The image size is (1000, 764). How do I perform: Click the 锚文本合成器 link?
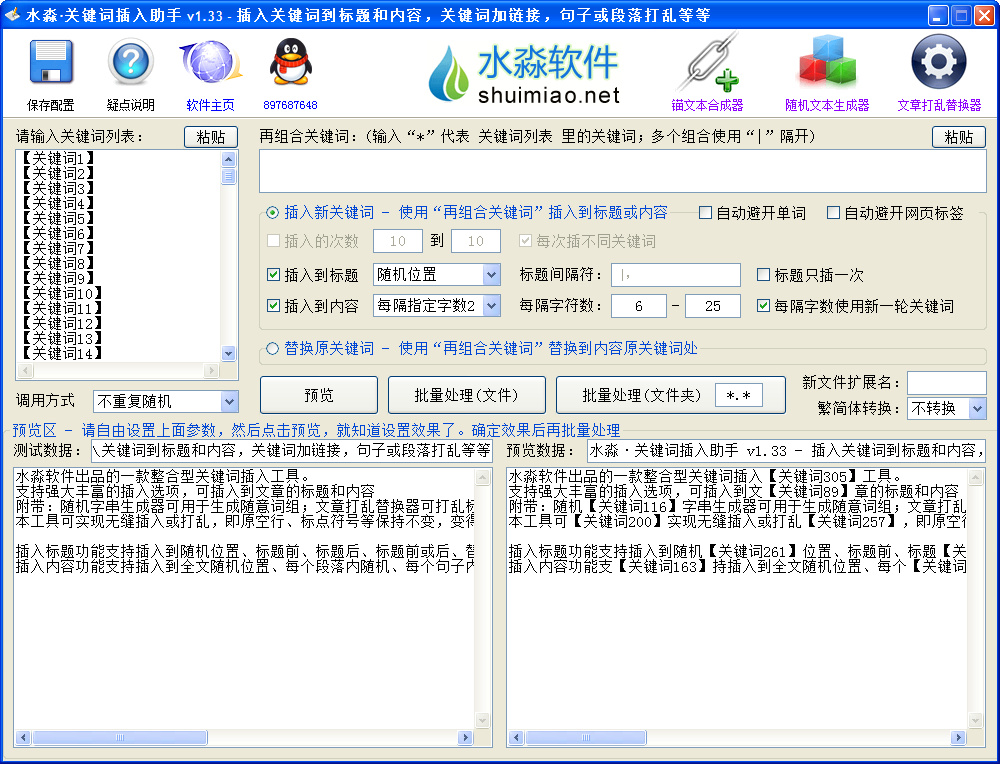coord(707,105)
